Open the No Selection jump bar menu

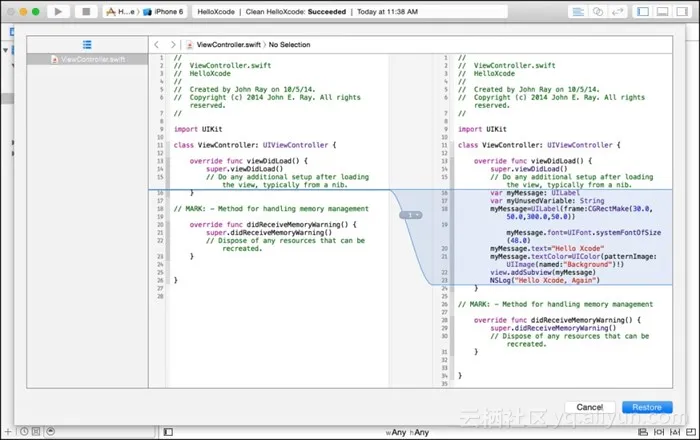pos(289,45)
